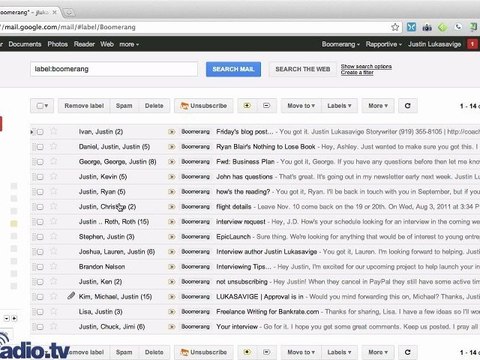
Task: Open the blue X extension icon
Action: pyautogui.click(x=411, y=27)
